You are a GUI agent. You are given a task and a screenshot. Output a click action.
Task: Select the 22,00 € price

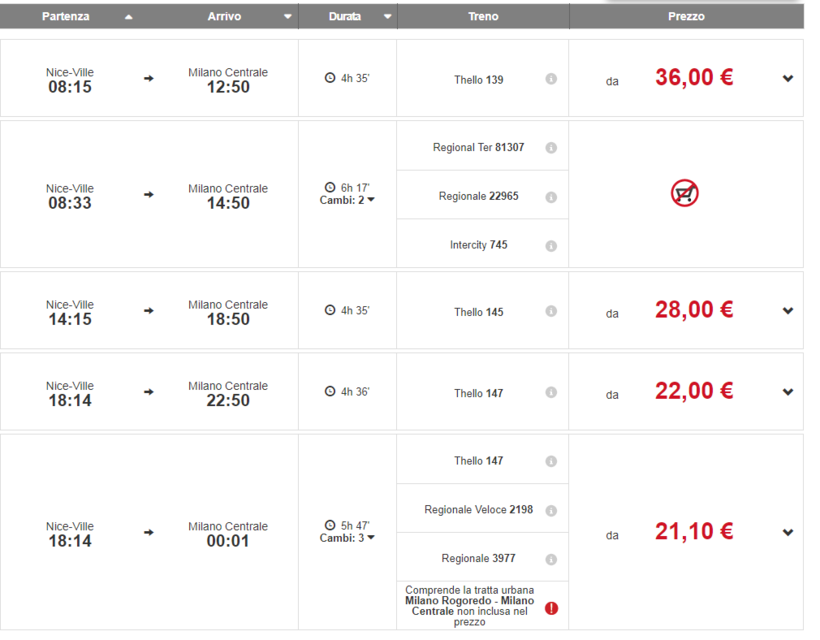pos(694,392)
